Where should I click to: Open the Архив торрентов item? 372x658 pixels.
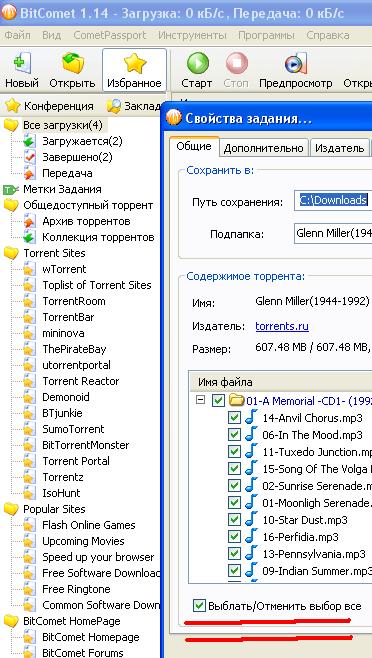[x=86, y=221]
